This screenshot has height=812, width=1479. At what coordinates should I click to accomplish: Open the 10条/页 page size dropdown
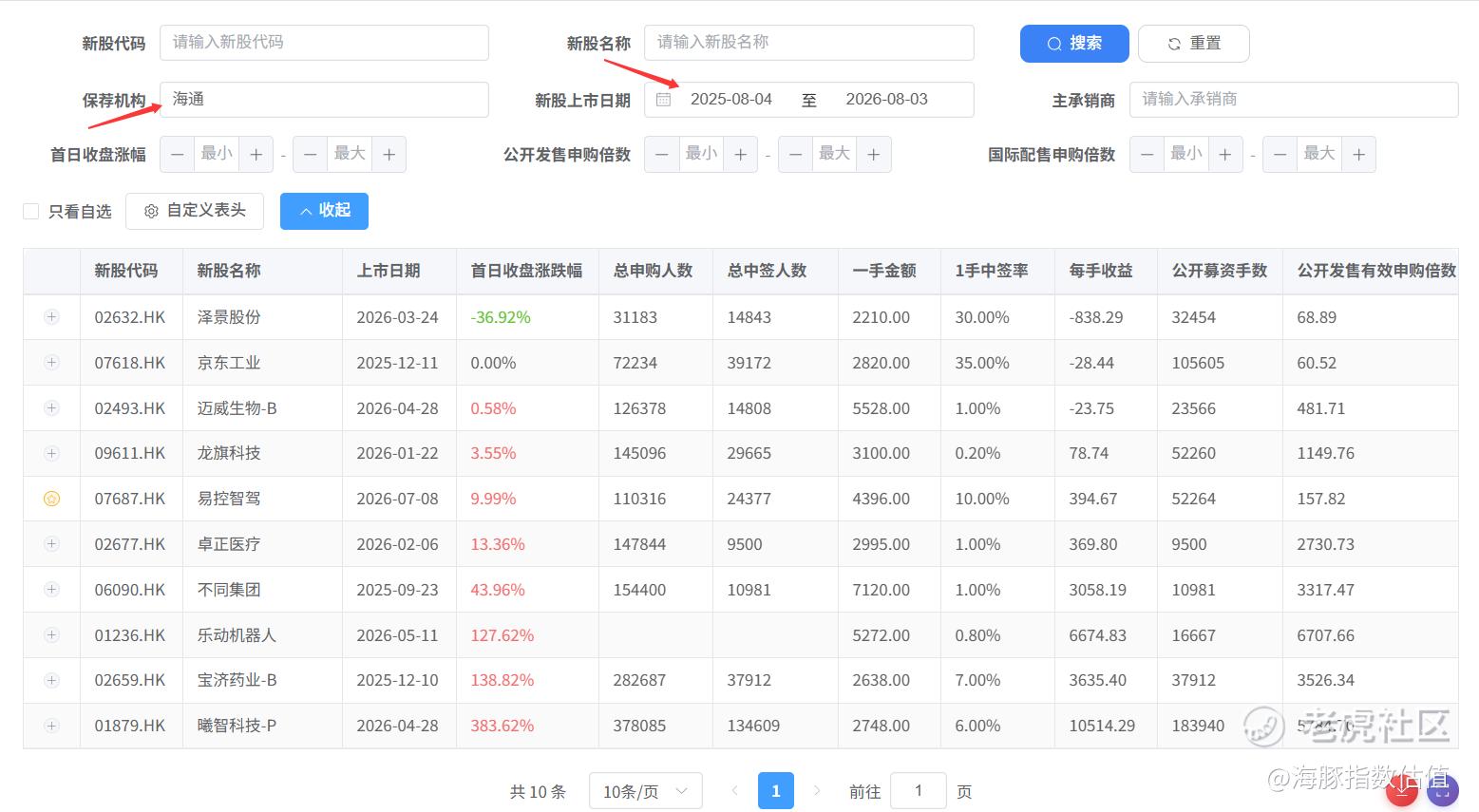[x=646, y=791]
